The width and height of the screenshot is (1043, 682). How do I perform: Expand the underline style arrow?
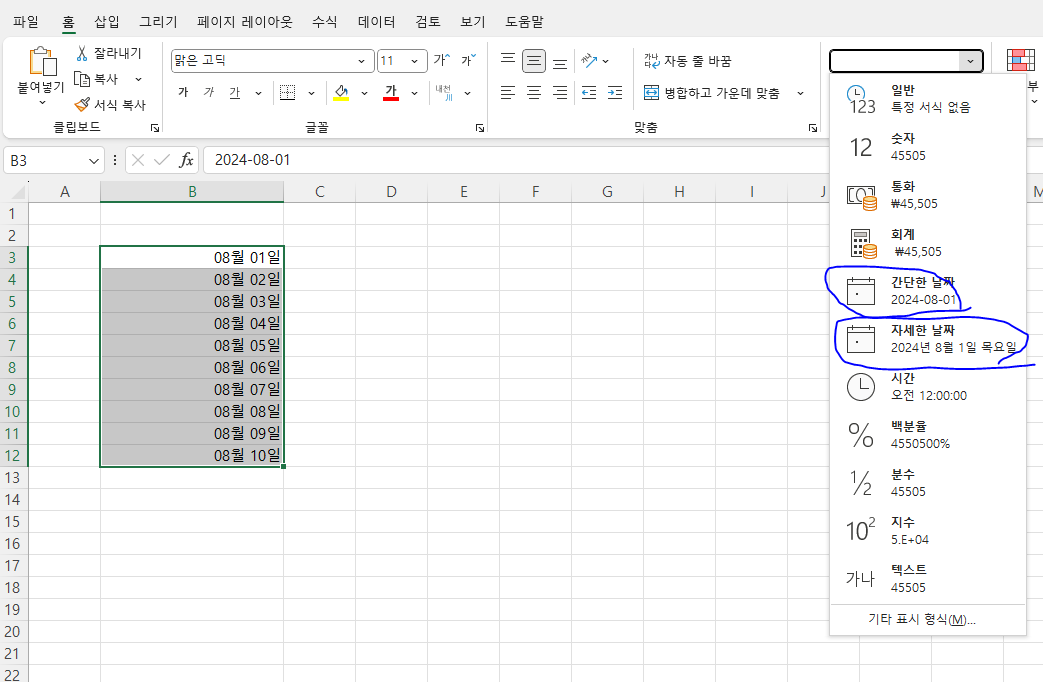[258, 93]
